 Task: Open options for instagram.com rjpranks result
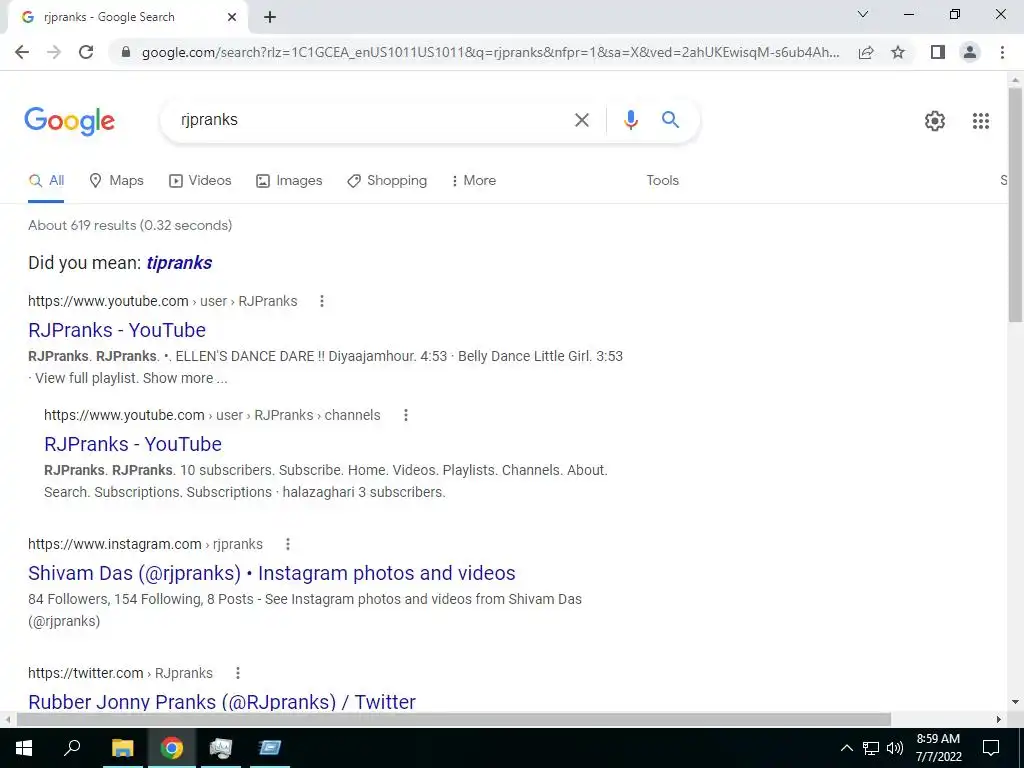point(287,544)
